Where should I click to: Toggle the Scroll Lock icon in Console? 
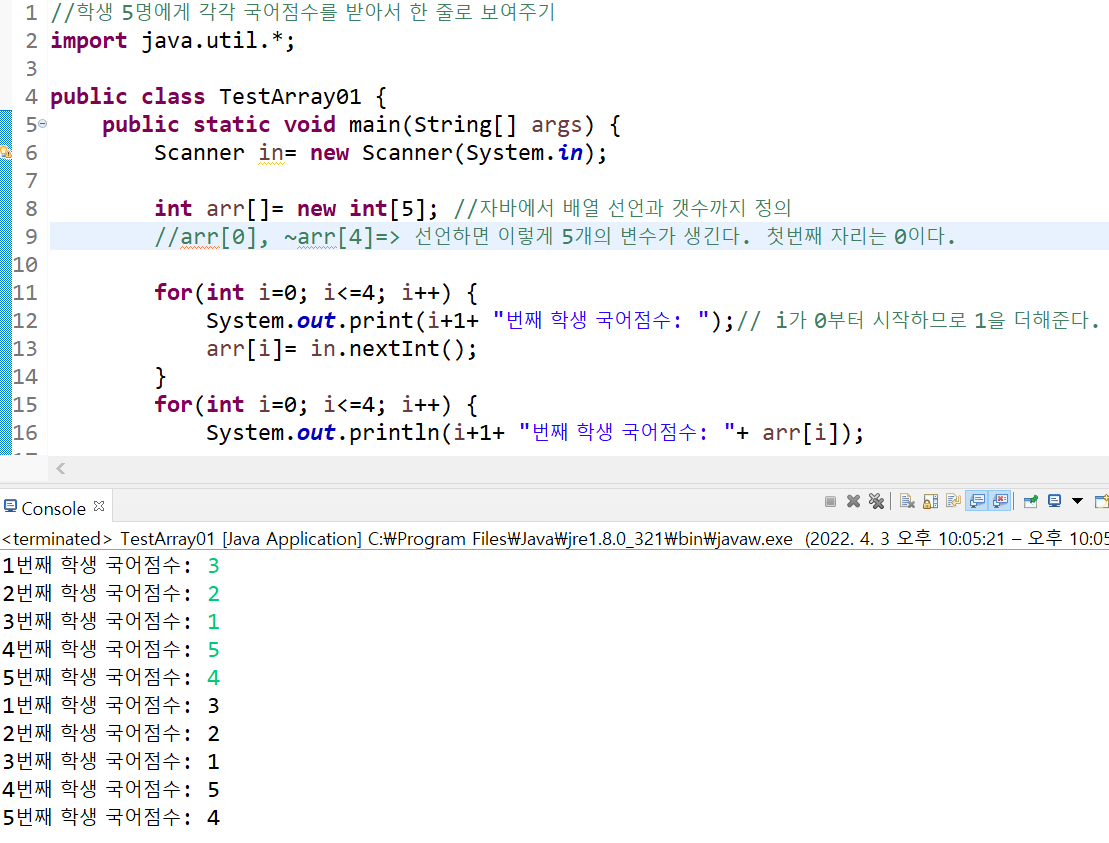point(931,501)
